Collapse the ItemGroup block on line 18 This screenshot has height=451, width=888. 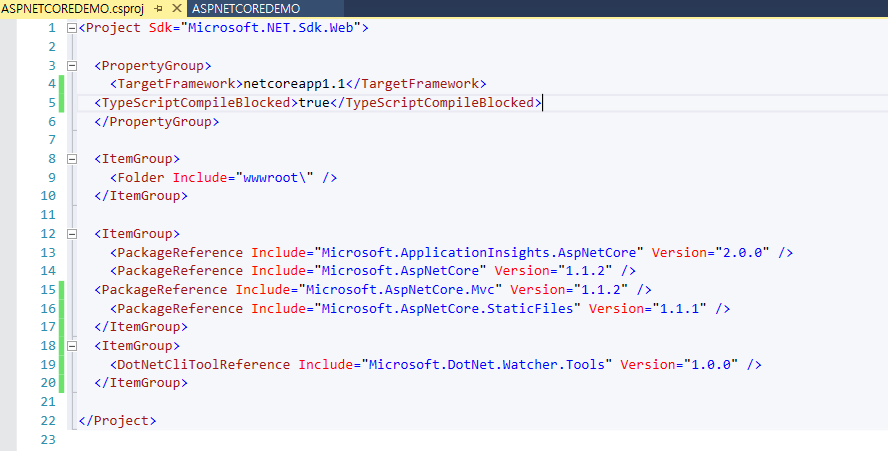pyautogui.click(x=72, y=346)
